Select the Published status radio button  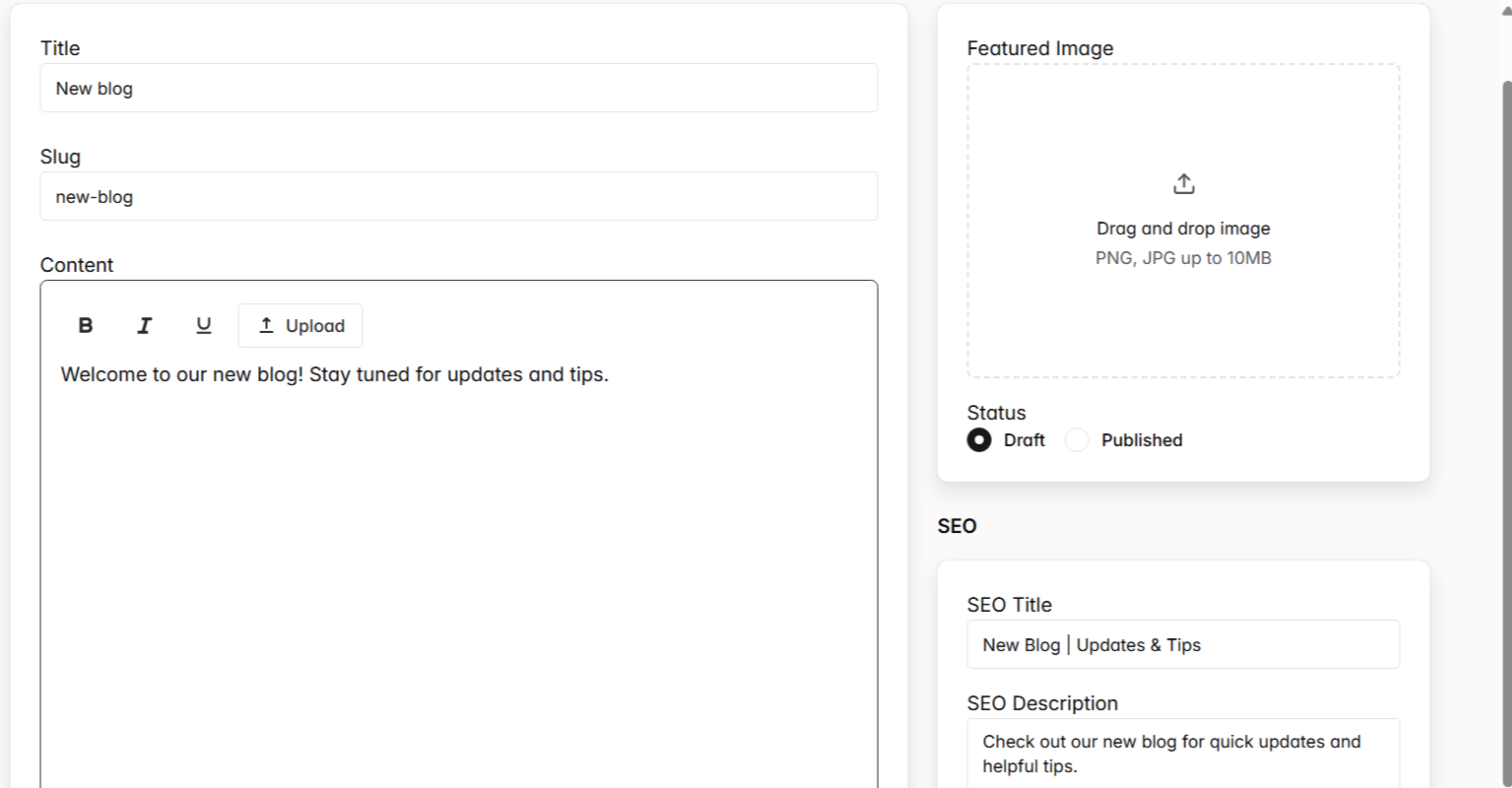click(x=1077, y=440)
